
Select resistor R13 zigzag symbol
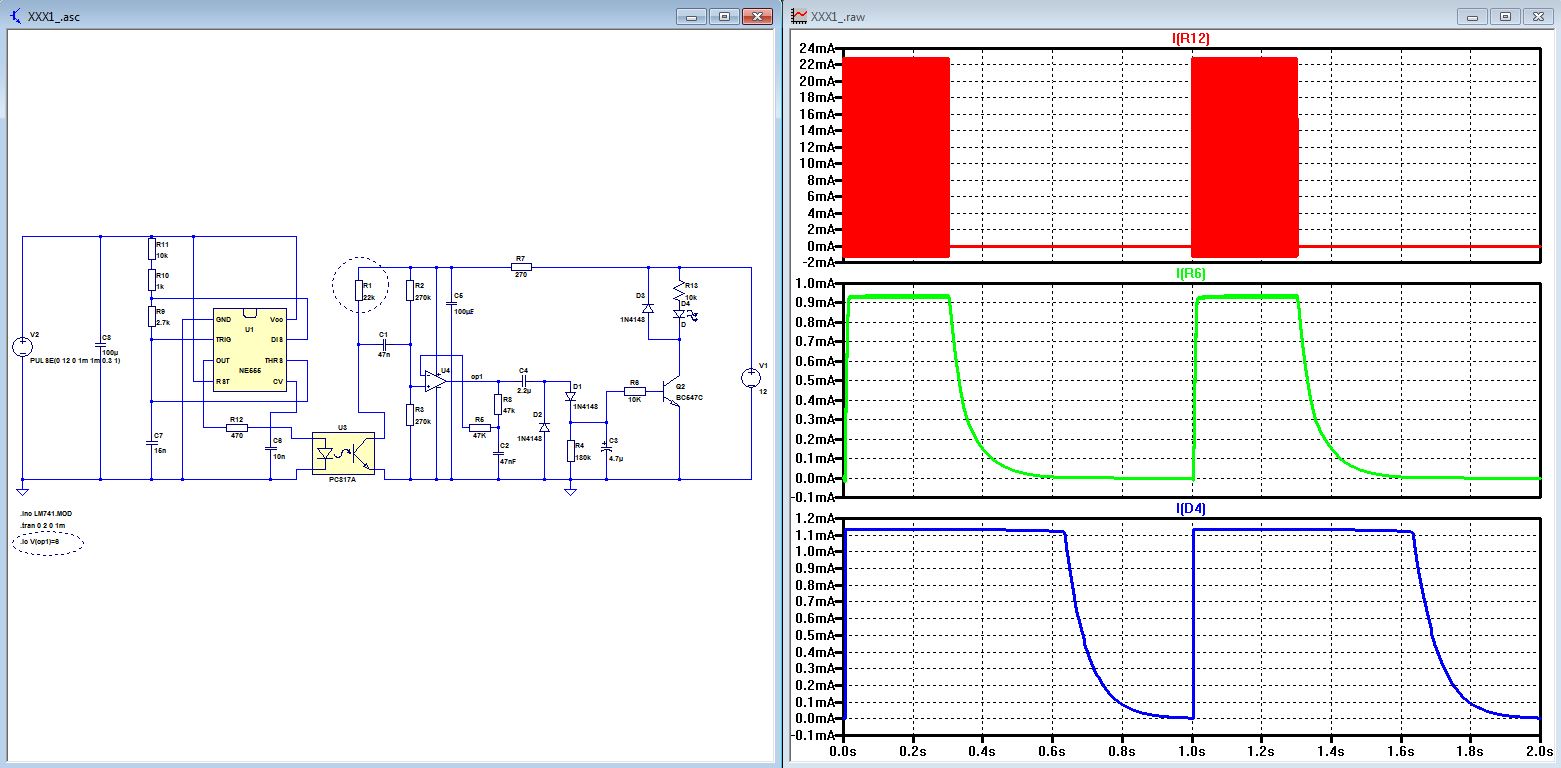pos(680,291)
